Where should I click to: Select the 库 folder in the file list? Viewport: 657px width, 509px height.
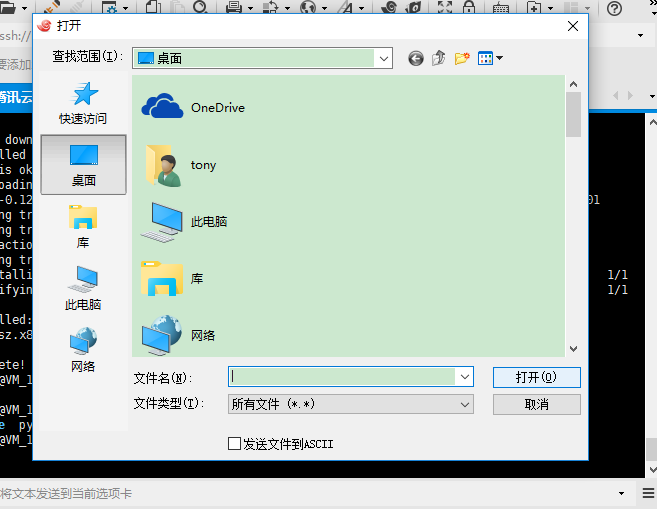tap(172, 279)
